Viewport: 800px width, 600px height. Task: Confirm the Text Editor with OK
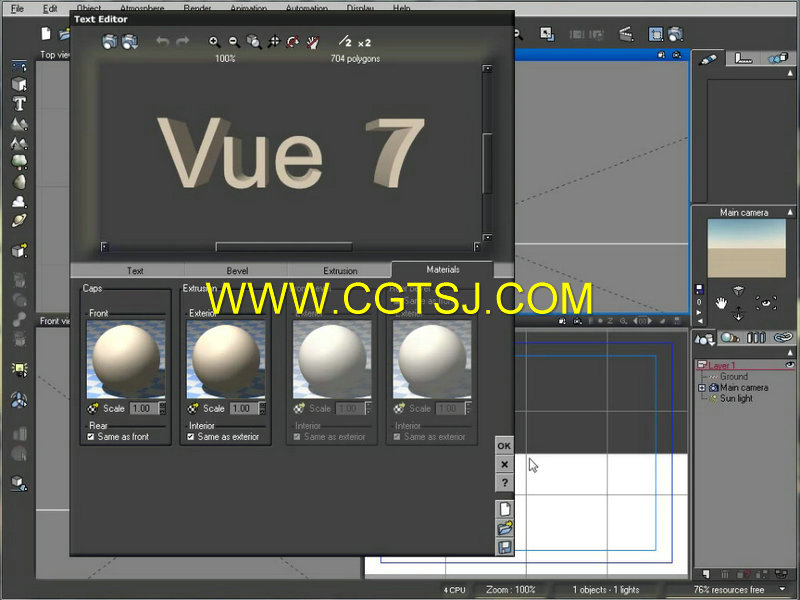coord(504,446)
